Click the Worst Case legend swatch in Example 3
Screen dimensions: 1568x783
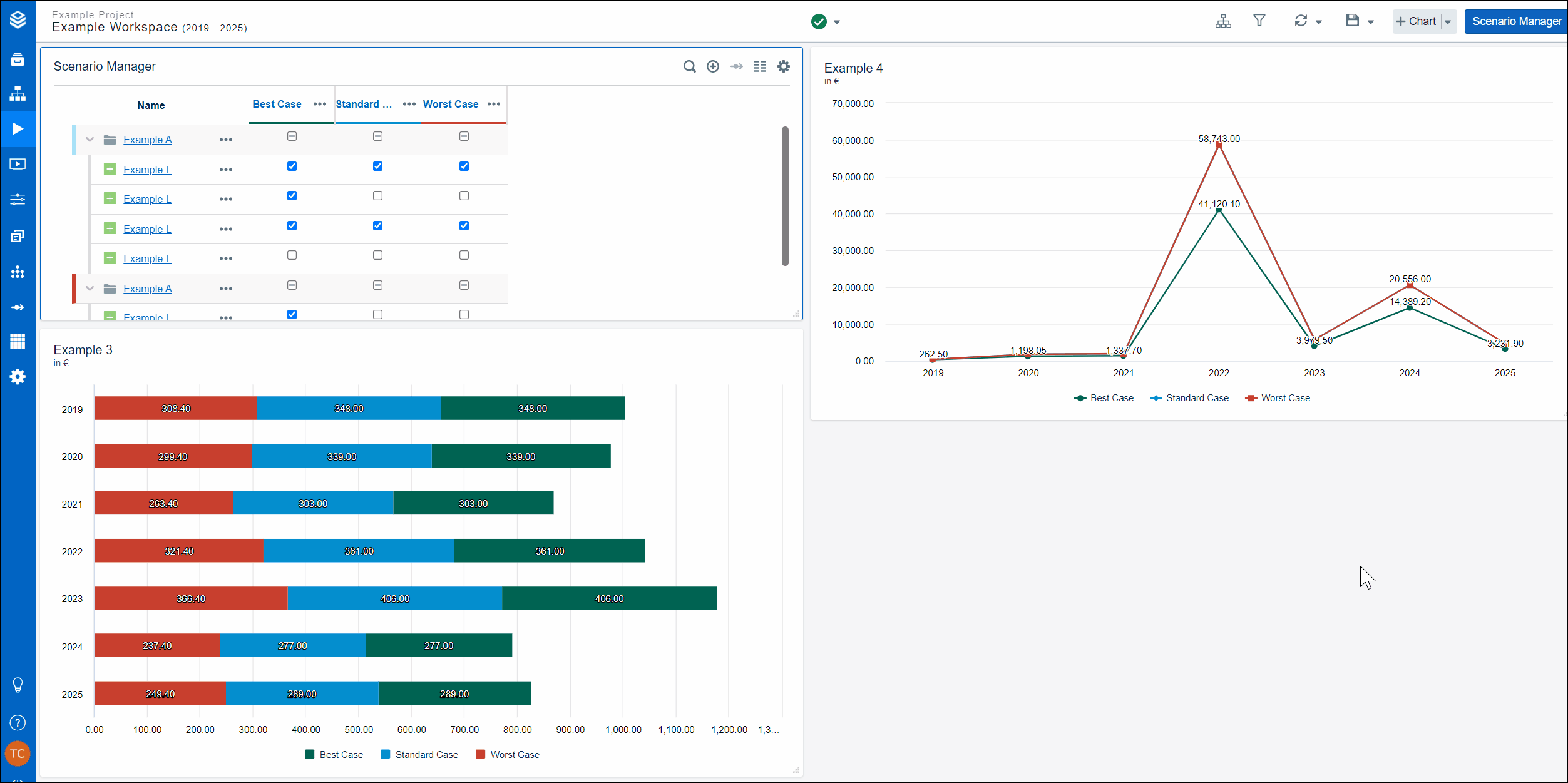point(480,755)
